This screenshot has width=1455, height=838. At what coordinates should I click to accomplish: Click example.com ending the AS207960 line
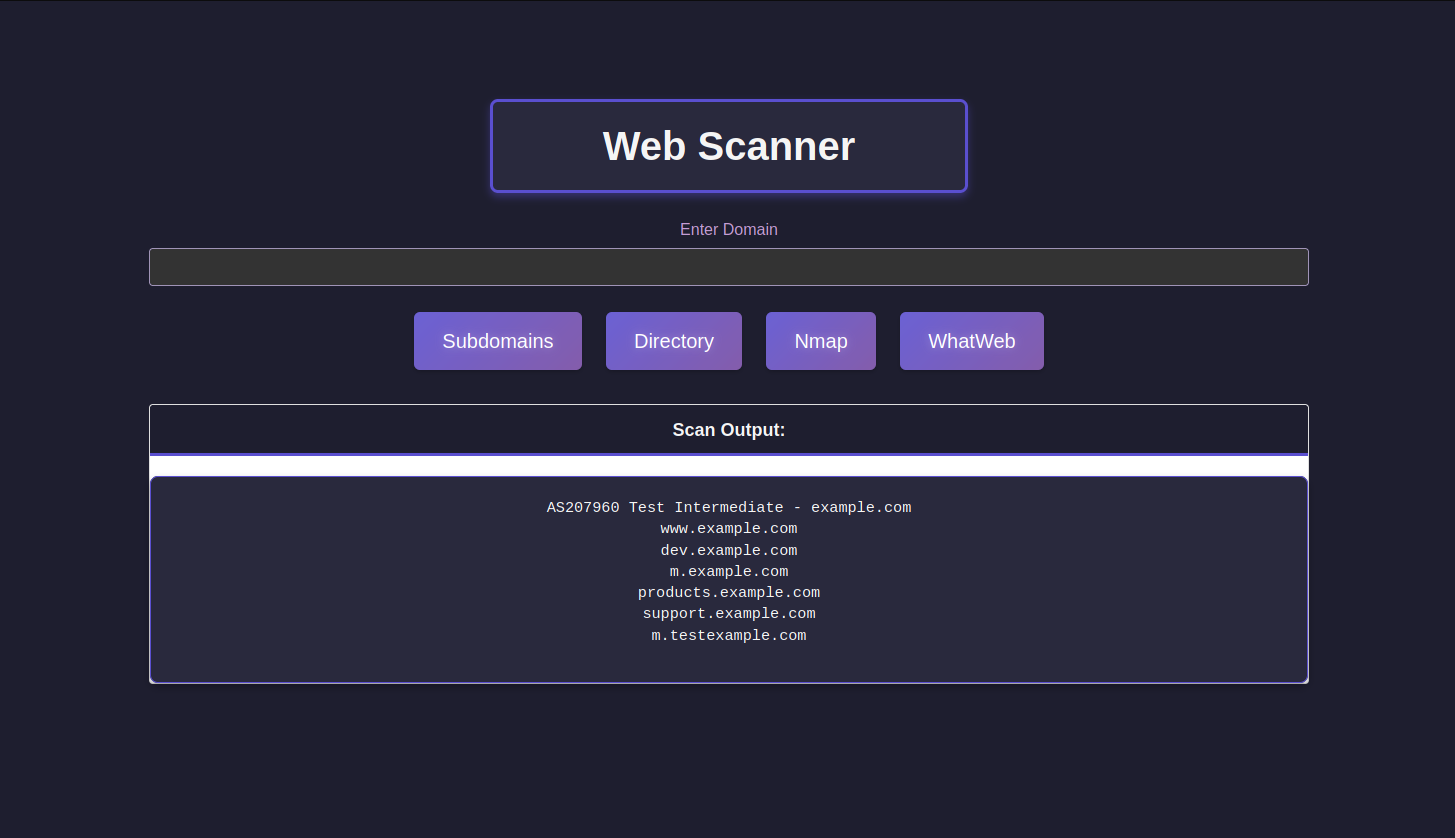coord(861,508)
